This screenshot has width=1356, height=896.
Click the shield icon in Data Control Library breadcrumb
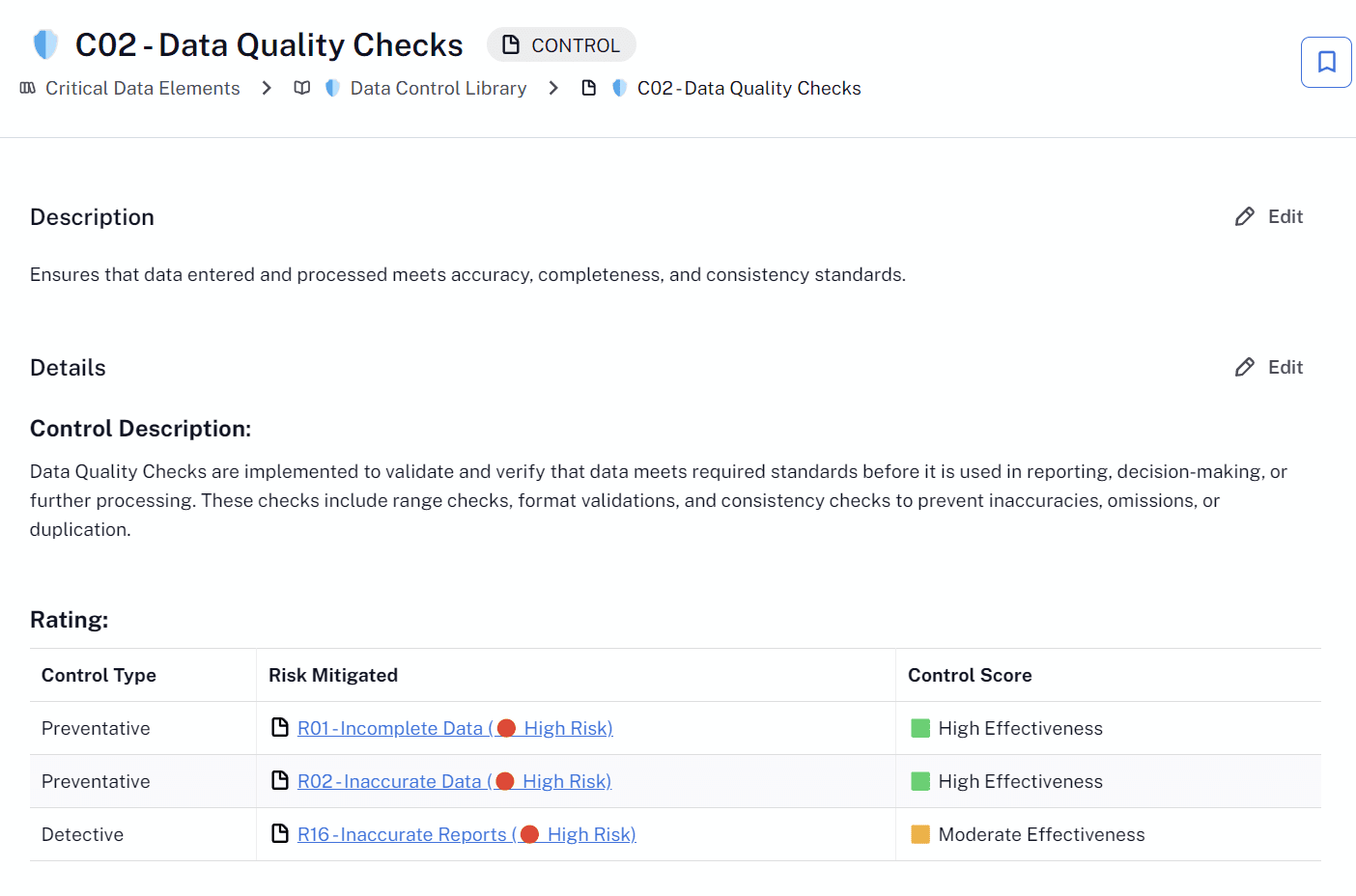click(332, 87)
